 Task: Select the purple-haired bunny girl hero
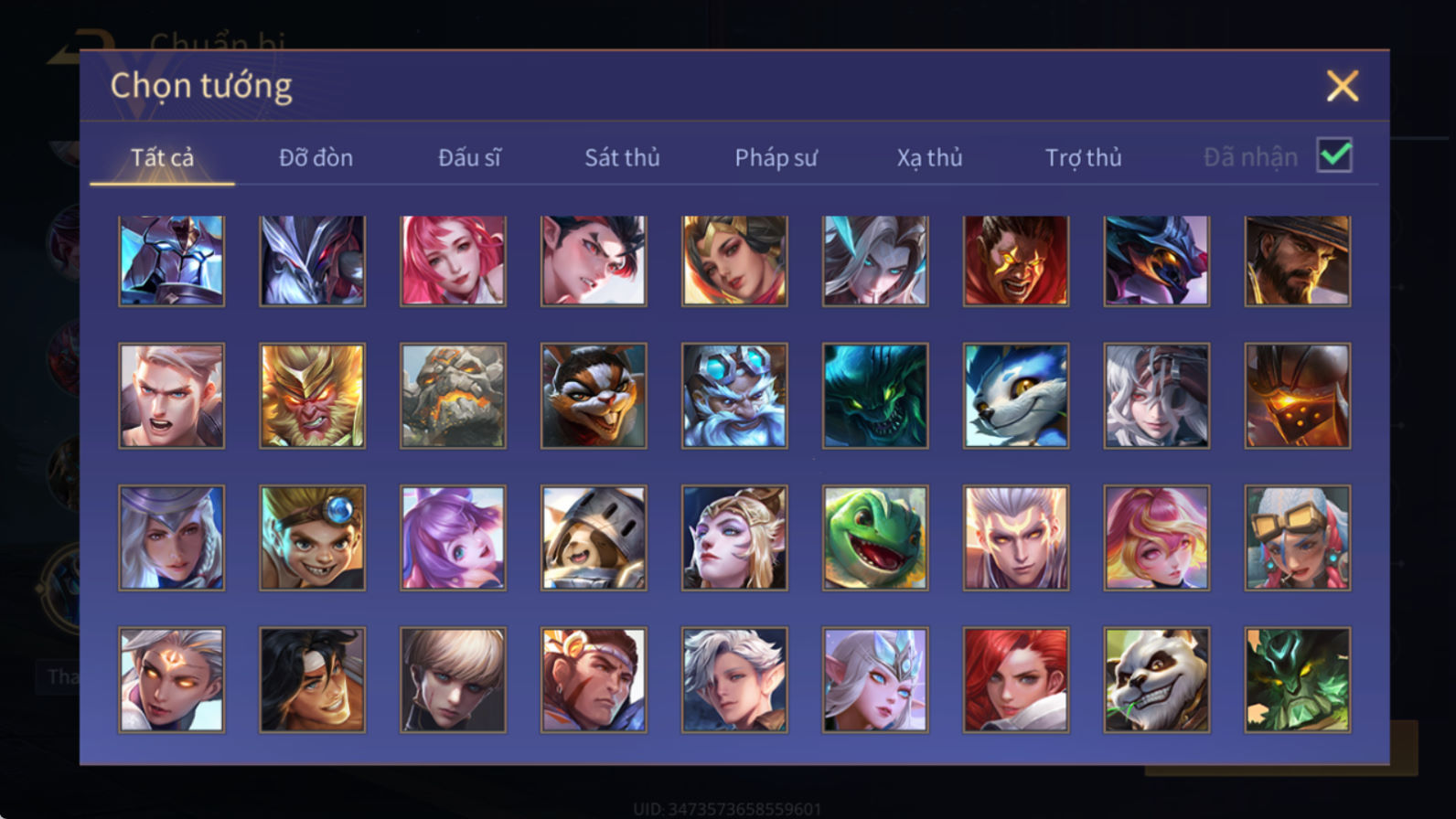tap(453, 537)
